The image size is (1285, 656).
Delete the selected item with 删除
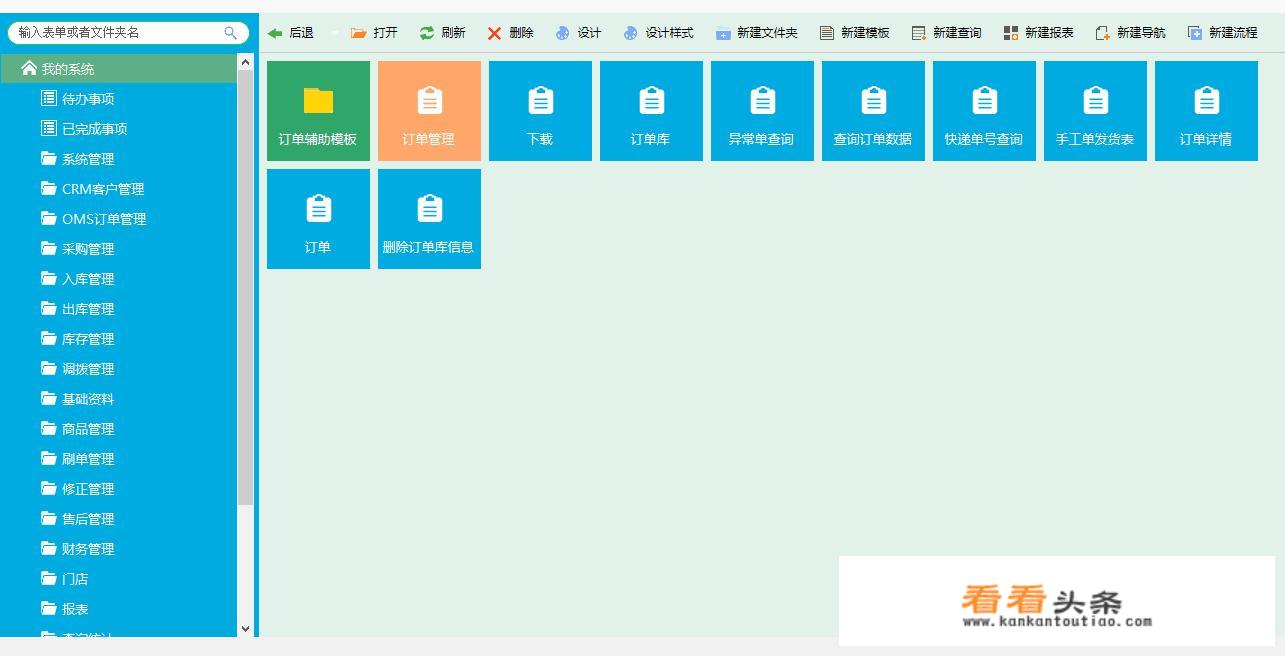coord(510,33)
